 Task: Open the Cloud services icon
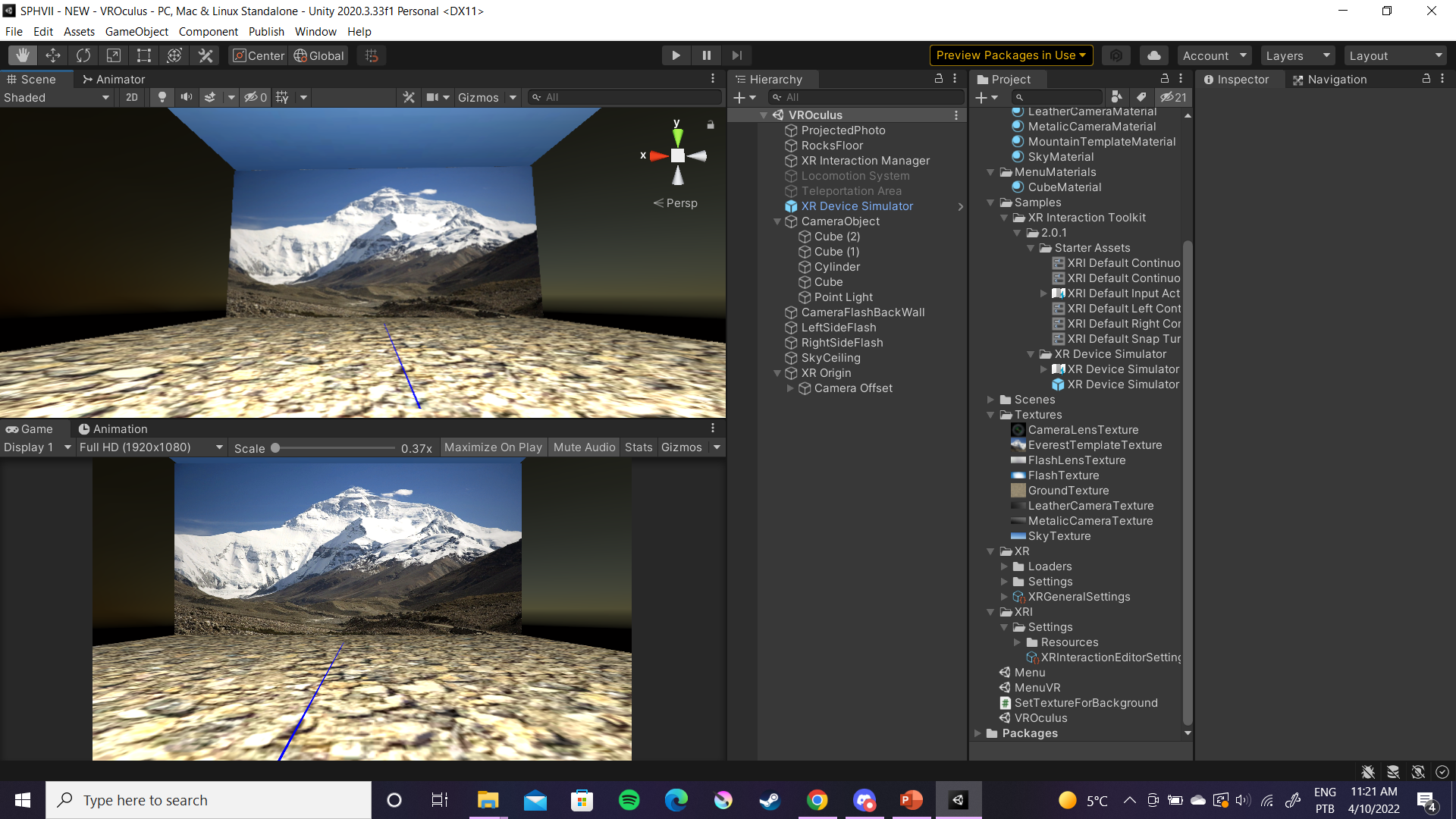click(1153, 55)
